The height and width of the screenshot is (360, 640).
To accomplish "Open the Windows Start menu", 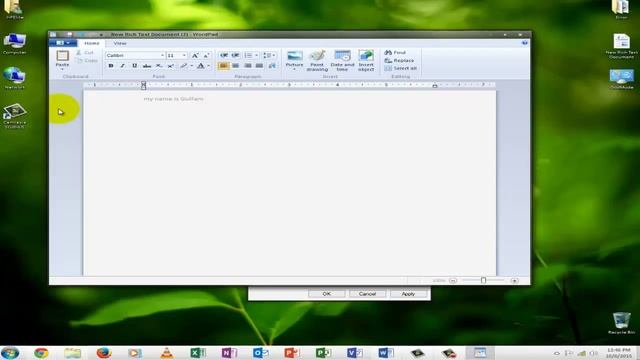I will (10, 353).
